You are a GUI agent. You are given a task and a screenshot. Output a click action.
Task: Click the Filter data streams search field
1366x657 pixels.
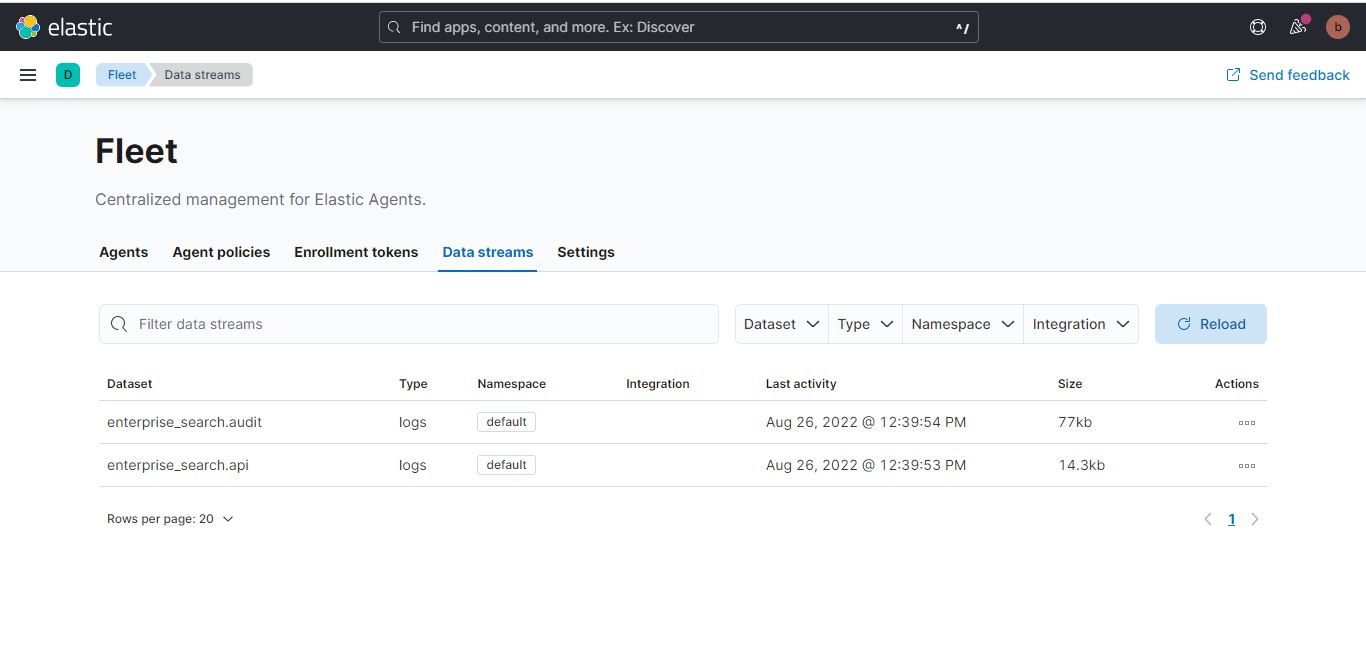coord(408,323)
